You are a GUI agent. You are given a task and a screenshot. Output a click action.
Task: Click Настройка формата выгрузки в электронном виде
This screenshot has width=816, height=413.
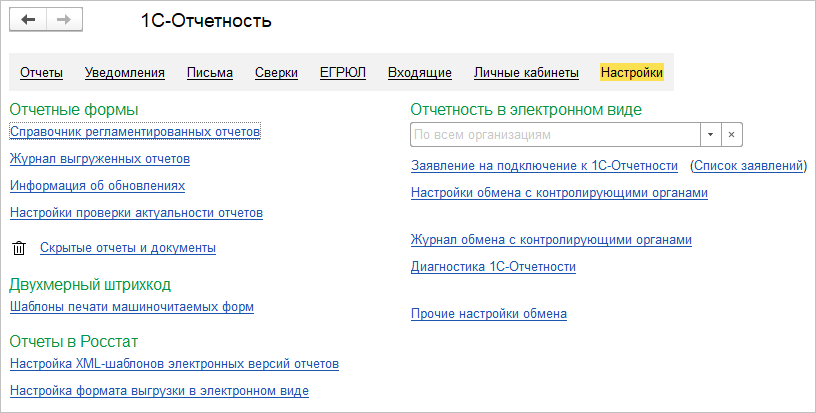click(x=159, y=391)
